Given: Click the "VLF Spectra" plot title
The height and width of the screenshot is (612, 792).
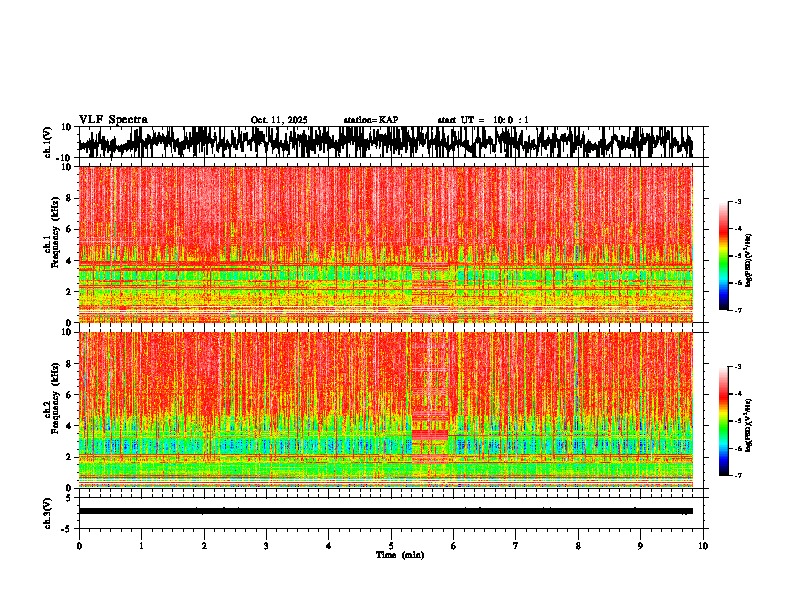Looking at the screenshot, I should click(113, 119).
